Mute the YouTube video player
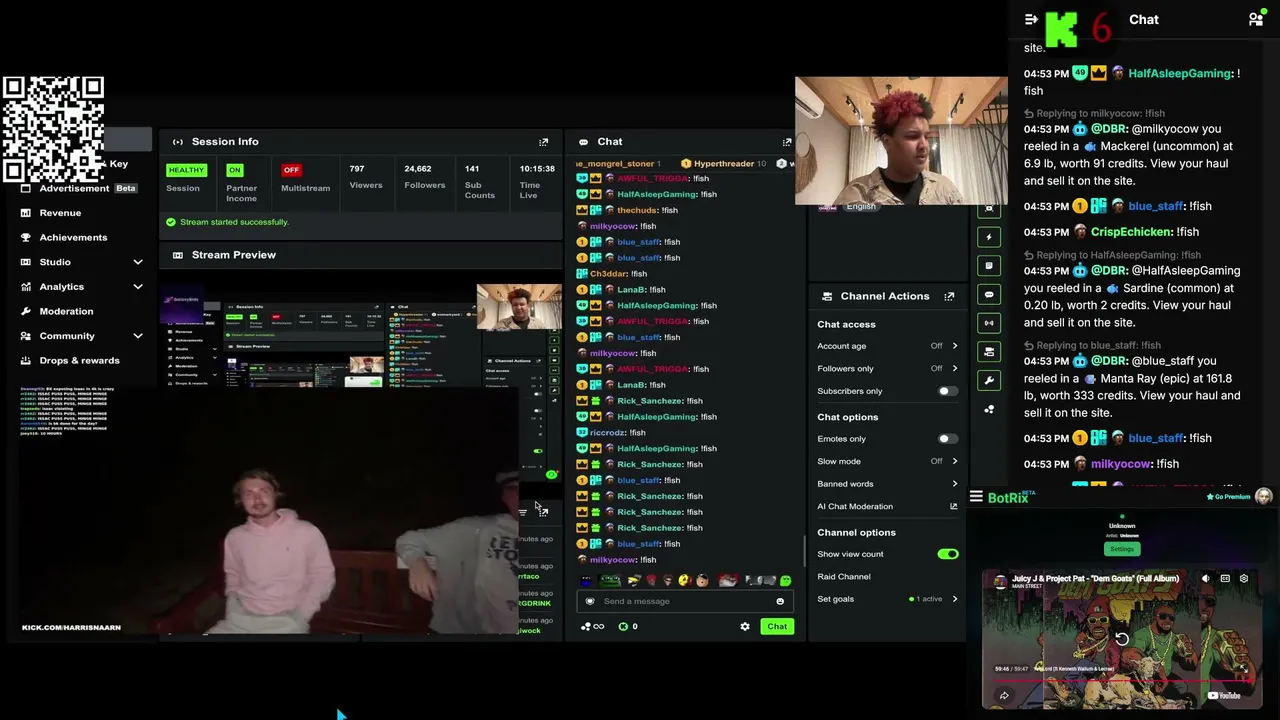The width and height of the screenshot is (1280, 720). point(1205,579)
